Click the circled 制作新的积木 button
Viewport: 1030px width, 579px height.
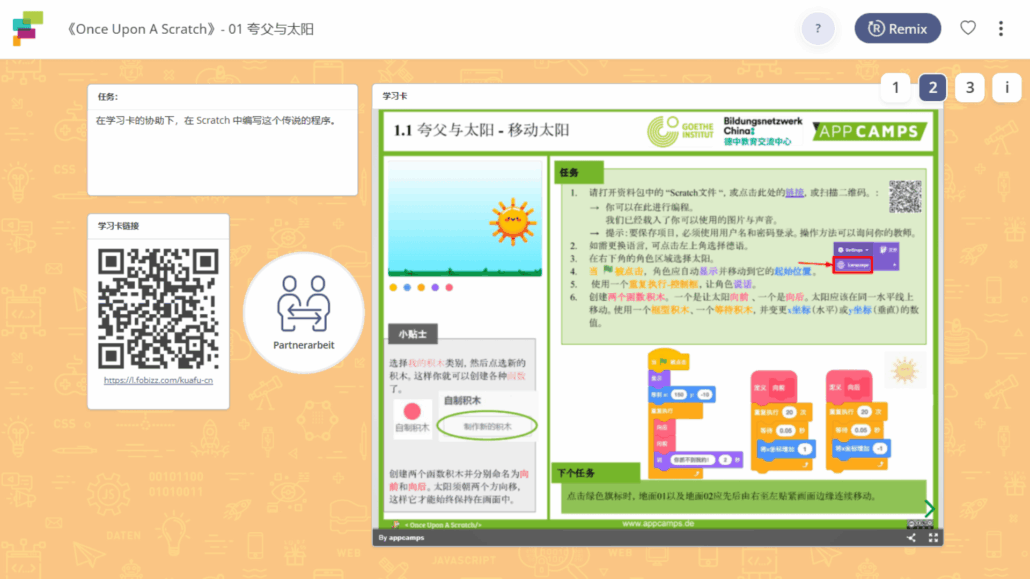[487, 426]
